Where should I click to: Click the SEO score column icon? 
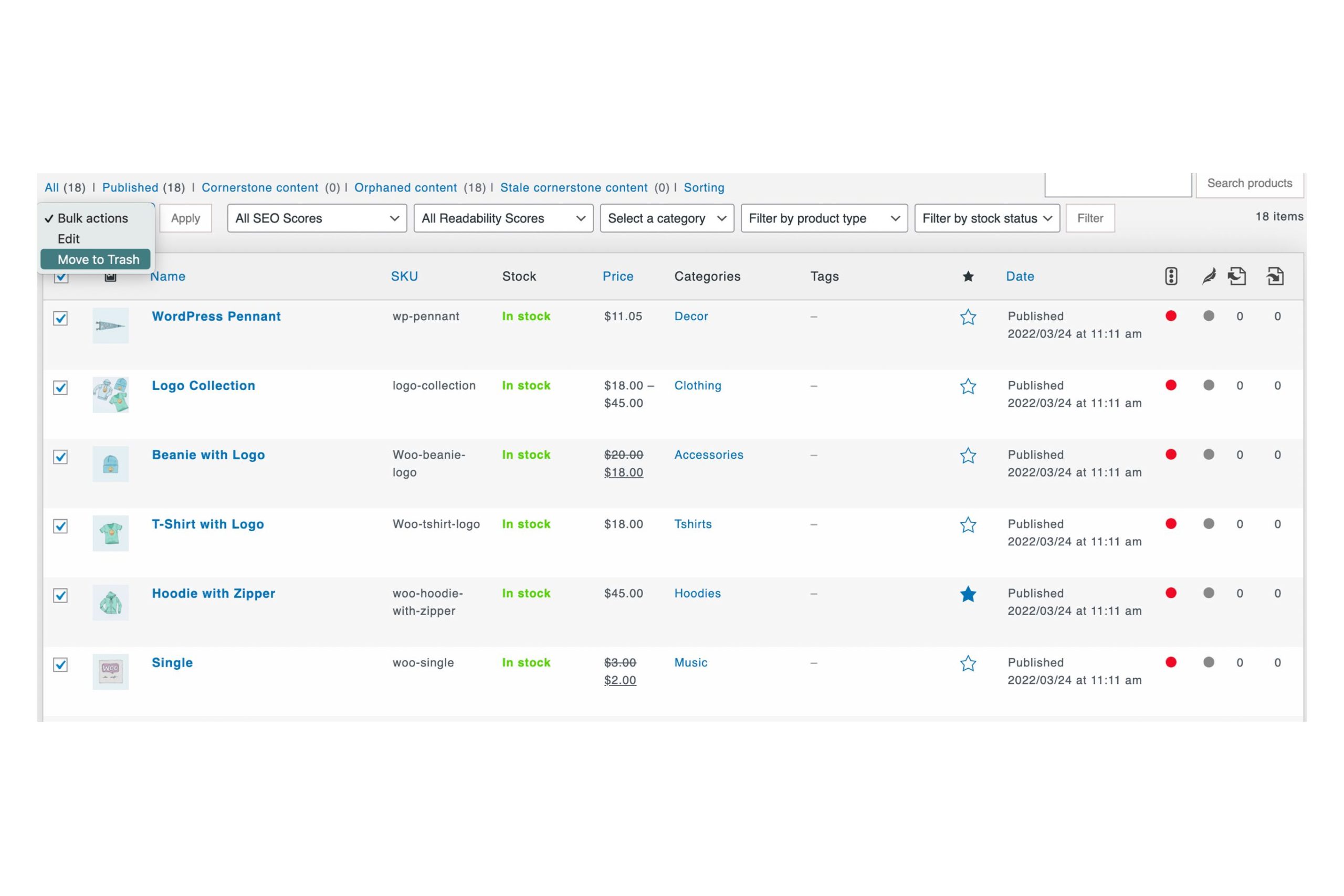tap(1171, 277)
